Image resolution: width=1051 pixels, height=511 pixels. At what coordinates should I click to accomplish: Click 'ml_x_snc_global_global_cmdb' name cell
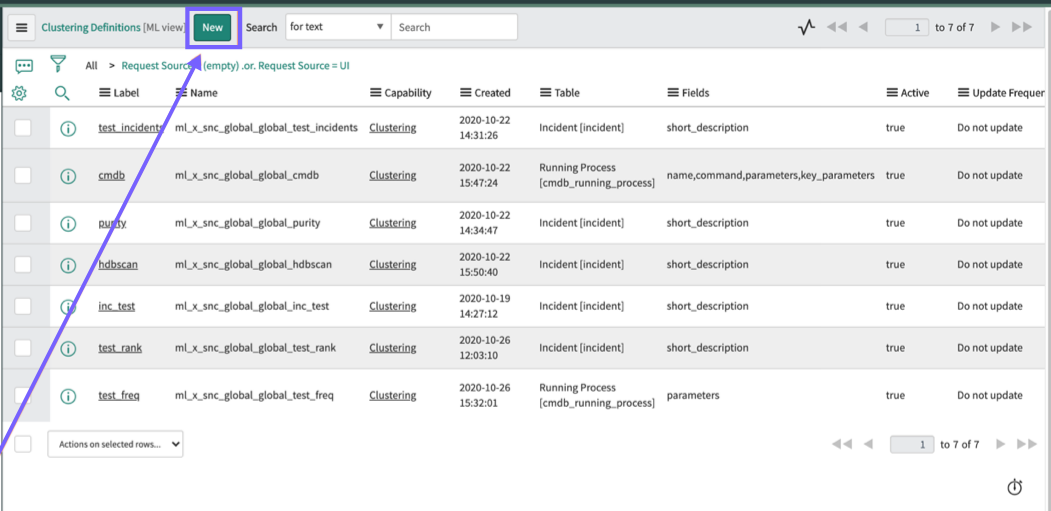coord(247,176)
